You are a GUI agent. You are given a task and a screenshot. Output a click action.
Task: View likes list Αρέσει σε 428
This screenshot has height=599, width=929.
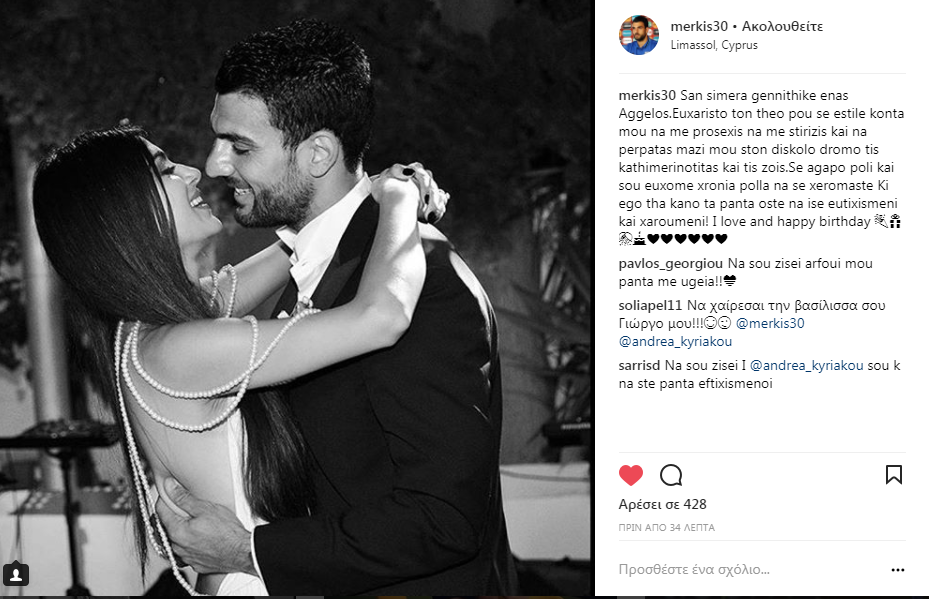click(x=662, y=504)
